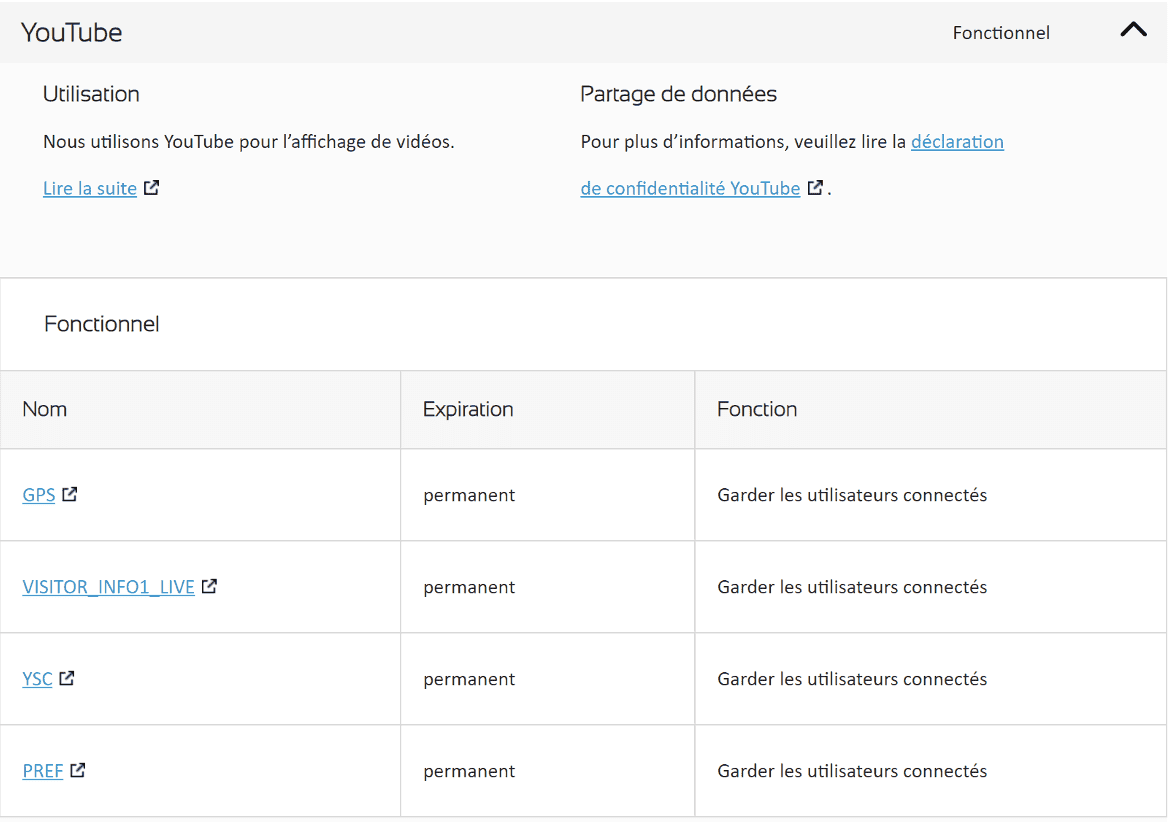Select permanent value in GPS row
Viewport: 1169px width, 822px height.
469,496
